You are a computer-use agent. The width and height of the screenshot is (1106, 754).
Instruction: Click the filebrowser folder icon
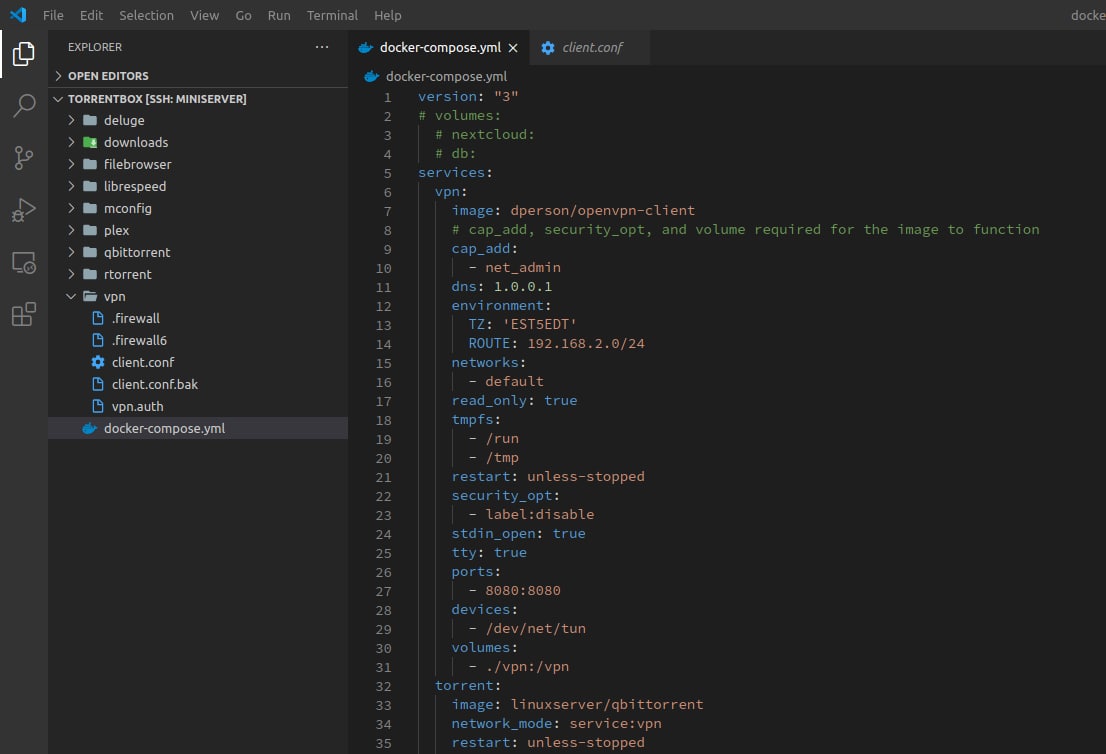[x=90, y=164]
